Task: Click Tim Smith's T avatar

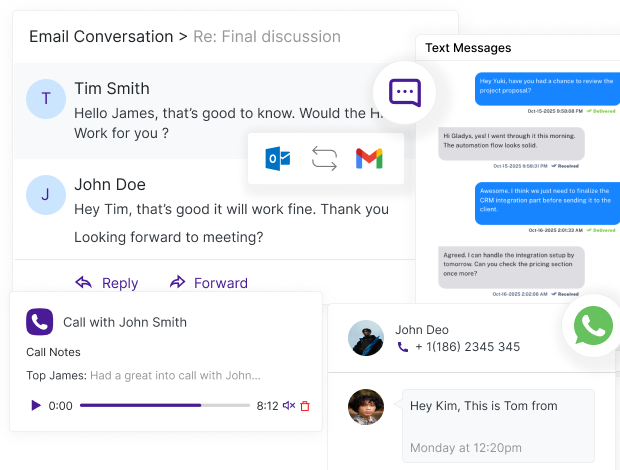Action: pyautogui.click(x=46, y=99)
